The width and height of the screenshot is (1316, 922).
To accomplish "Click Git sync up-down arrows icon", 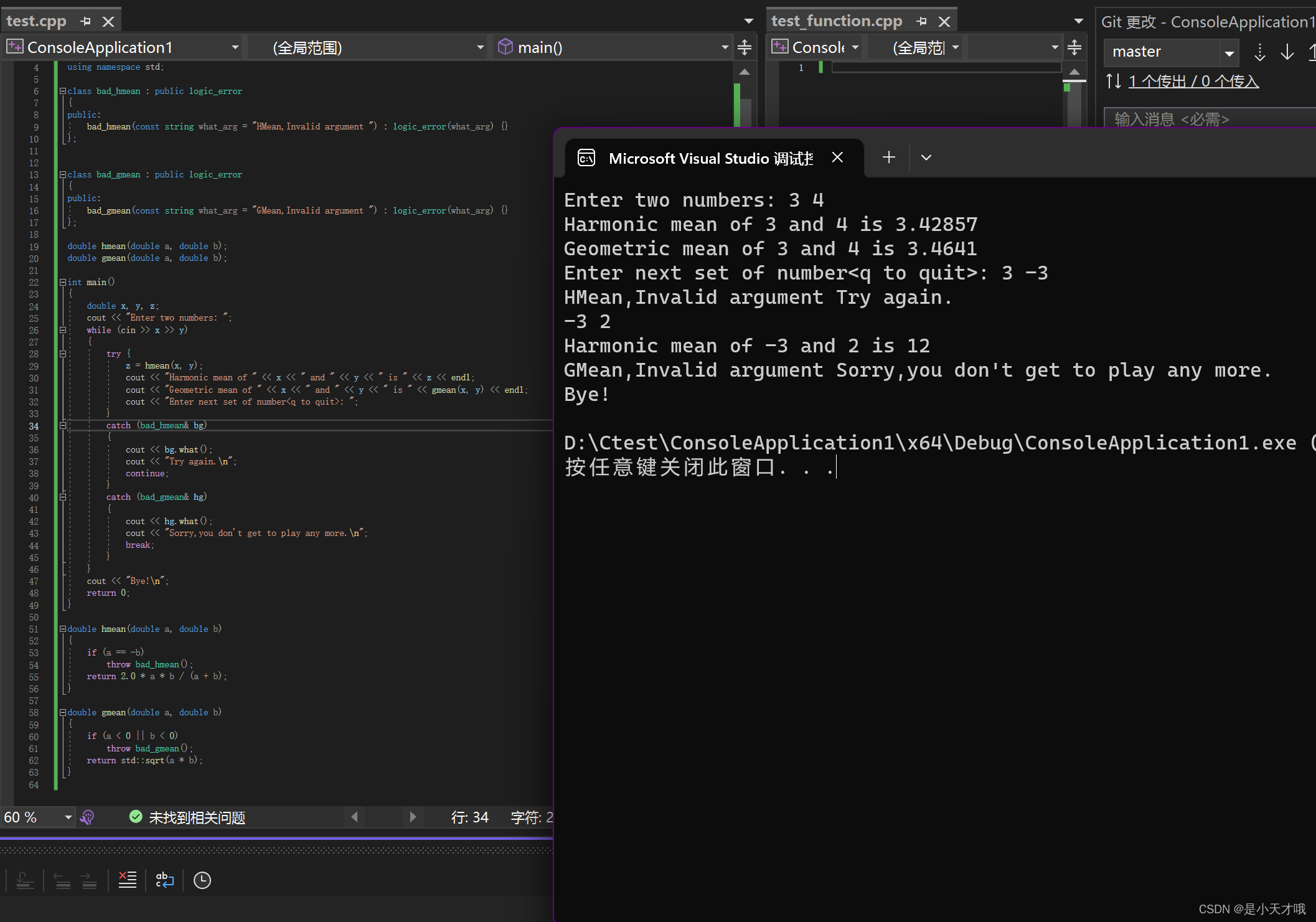I will (1114, 81).
